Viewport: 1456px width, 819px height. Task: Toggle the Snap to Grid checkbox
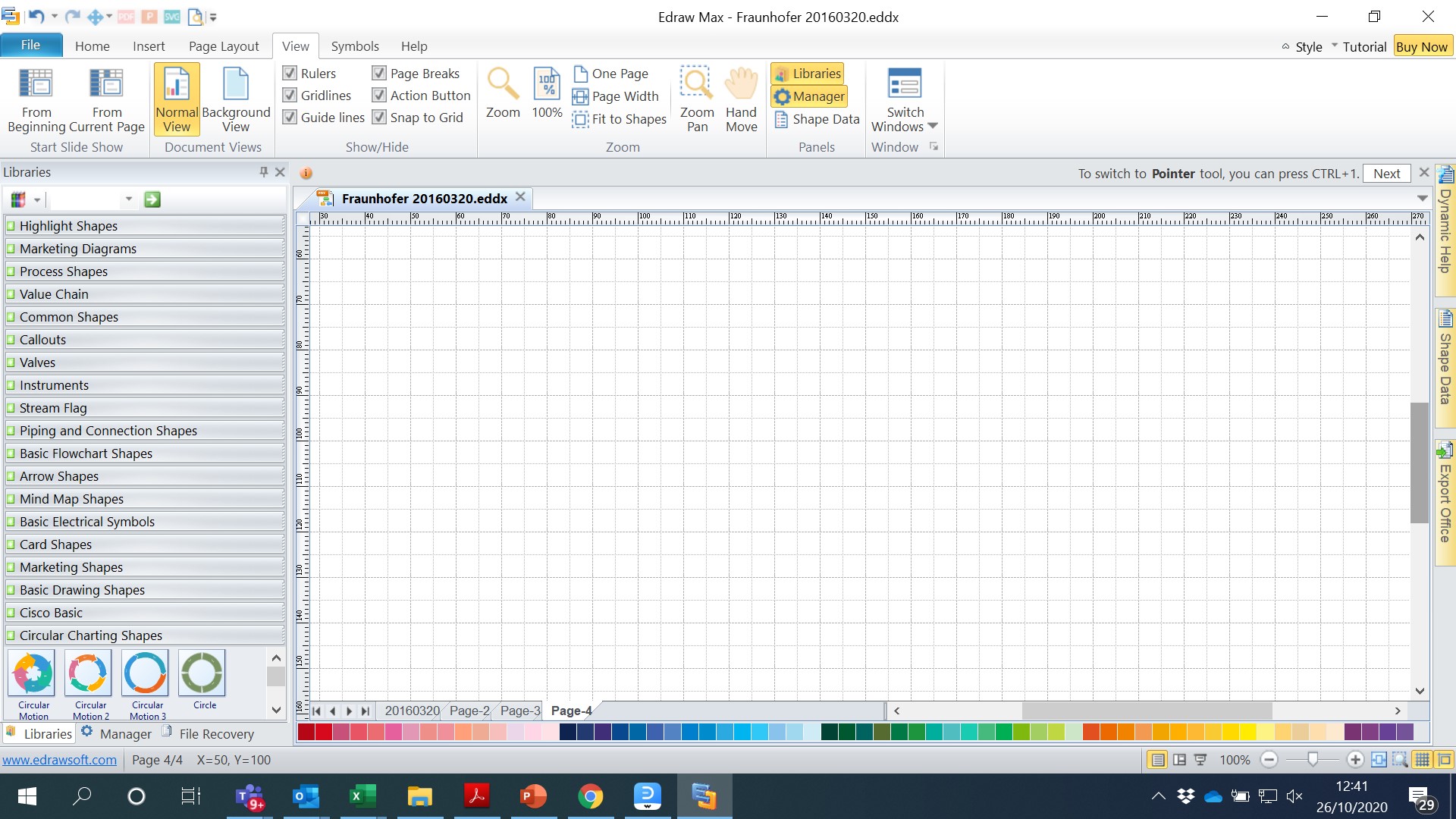[x=379, y=118]
